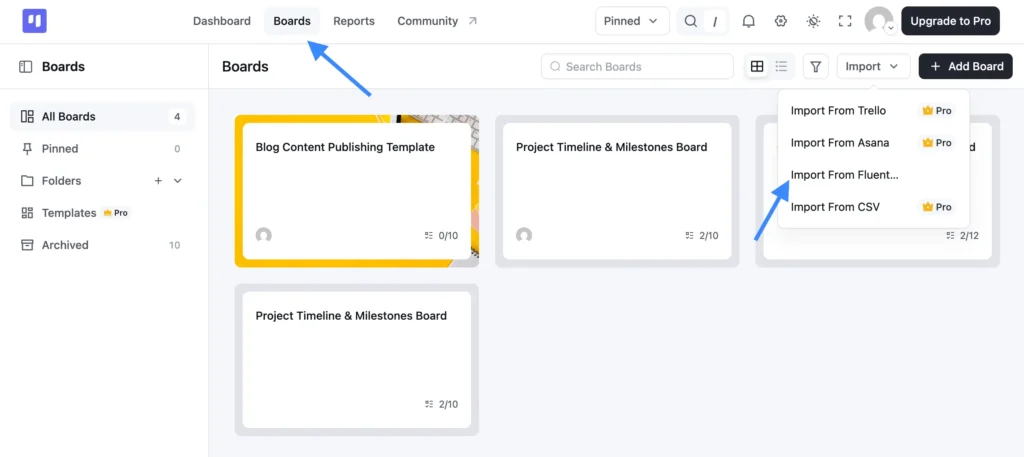Image resolution: width=1024 pixels, height=457 pixels.
Task: Open Blog Content Publishing Template board
Action: click(x=357, y=191)
